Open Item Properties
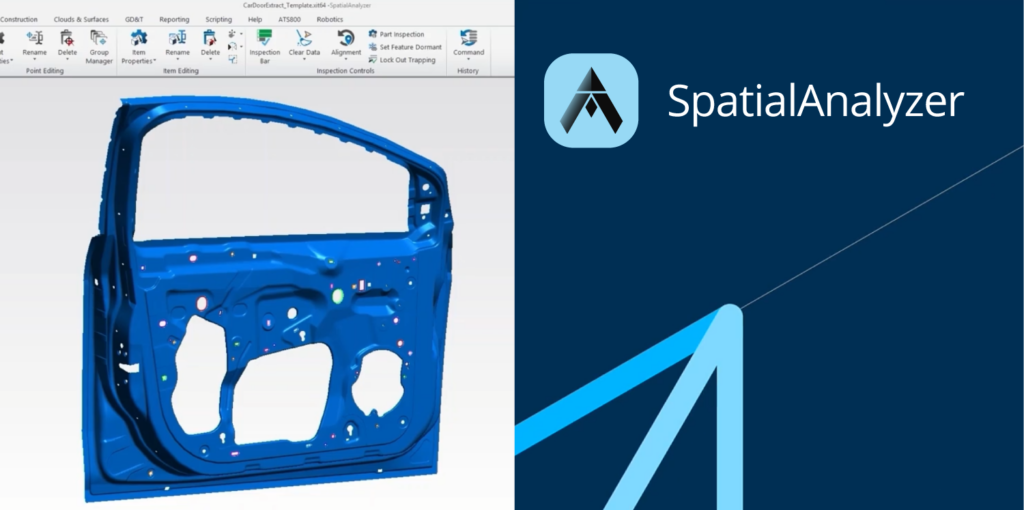The width and height of the screenshot is (1024, 510). click(138, 47)
